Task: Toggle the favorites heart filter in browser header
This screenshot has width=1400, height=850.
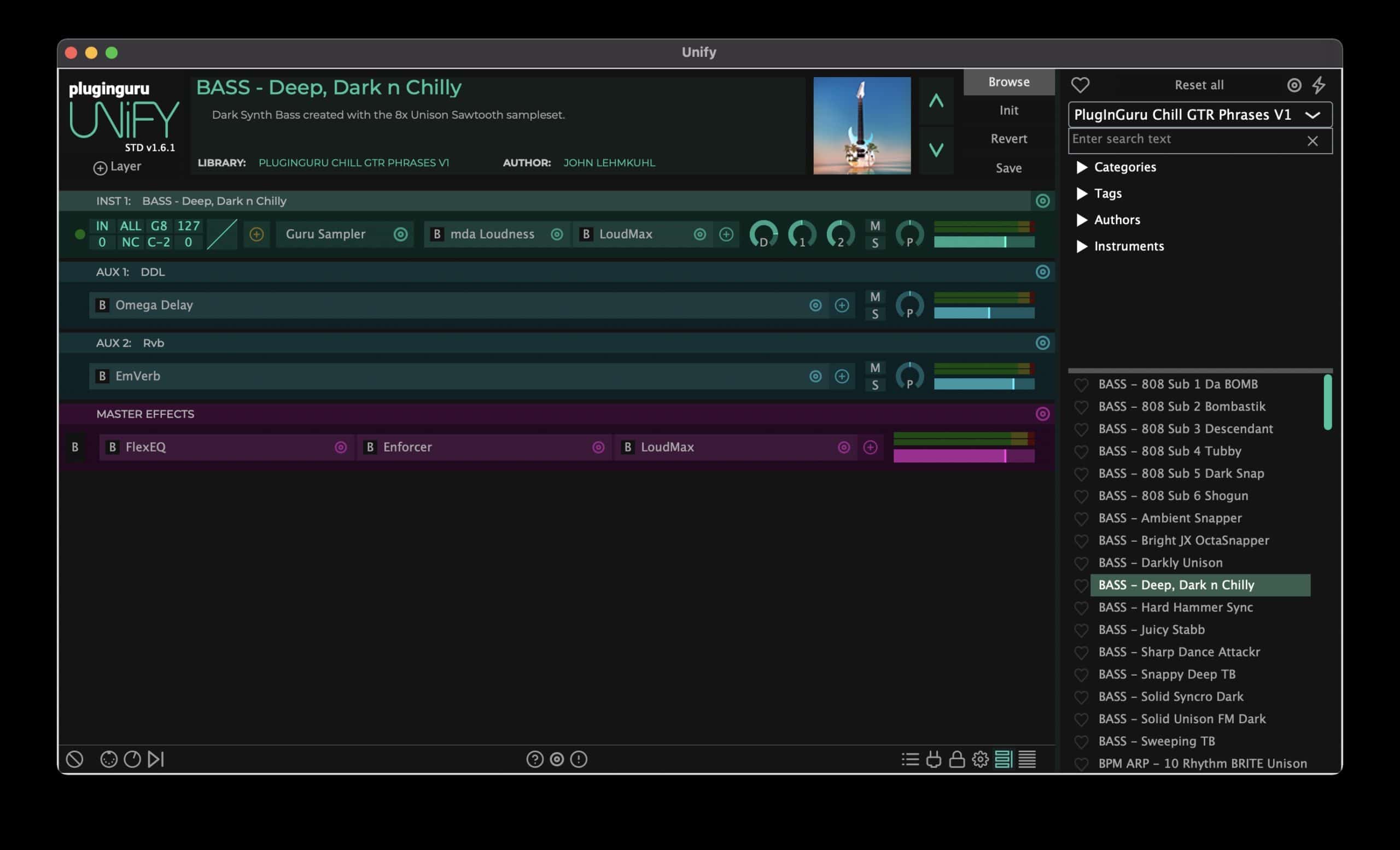Action: (x=1080, y=85)
